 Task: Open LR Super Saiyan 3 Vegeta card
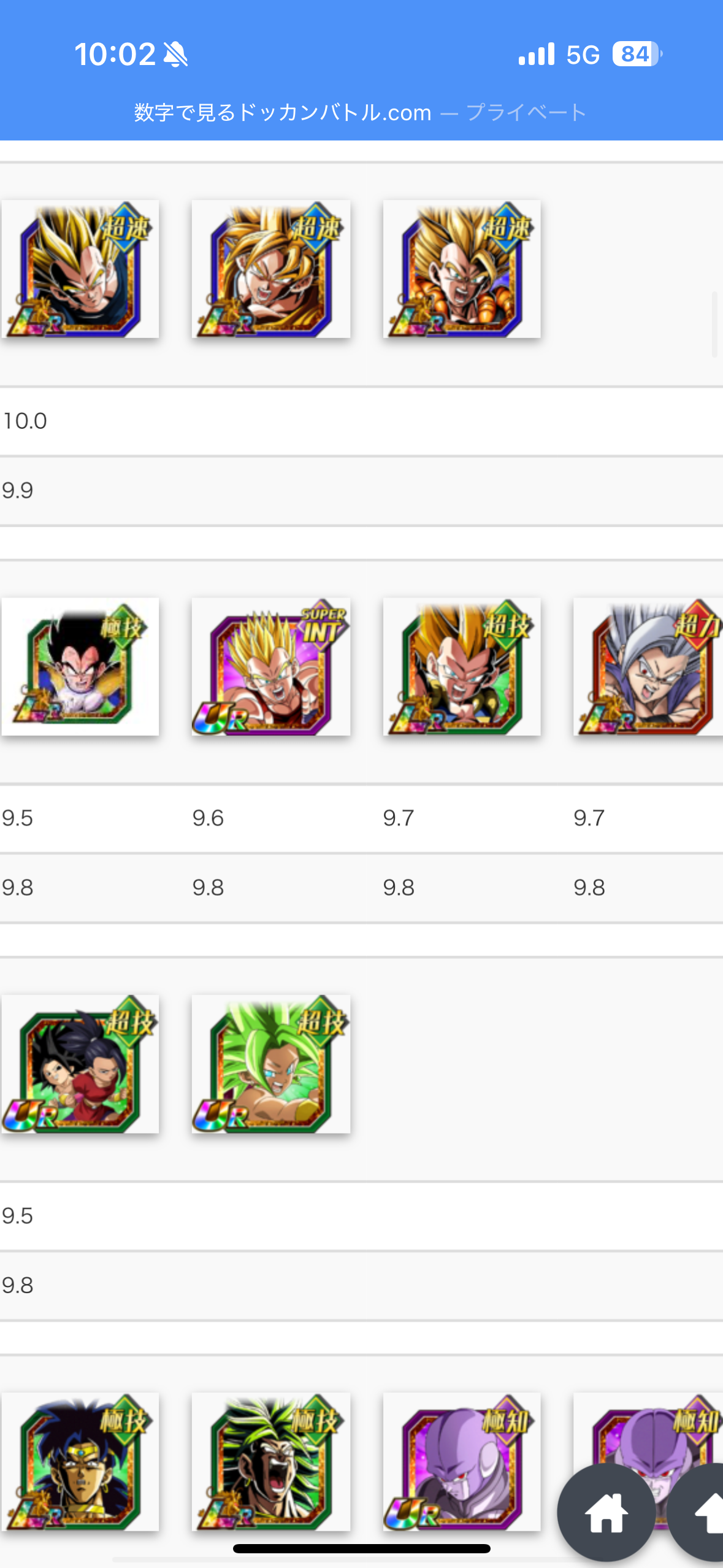point(80,269)
